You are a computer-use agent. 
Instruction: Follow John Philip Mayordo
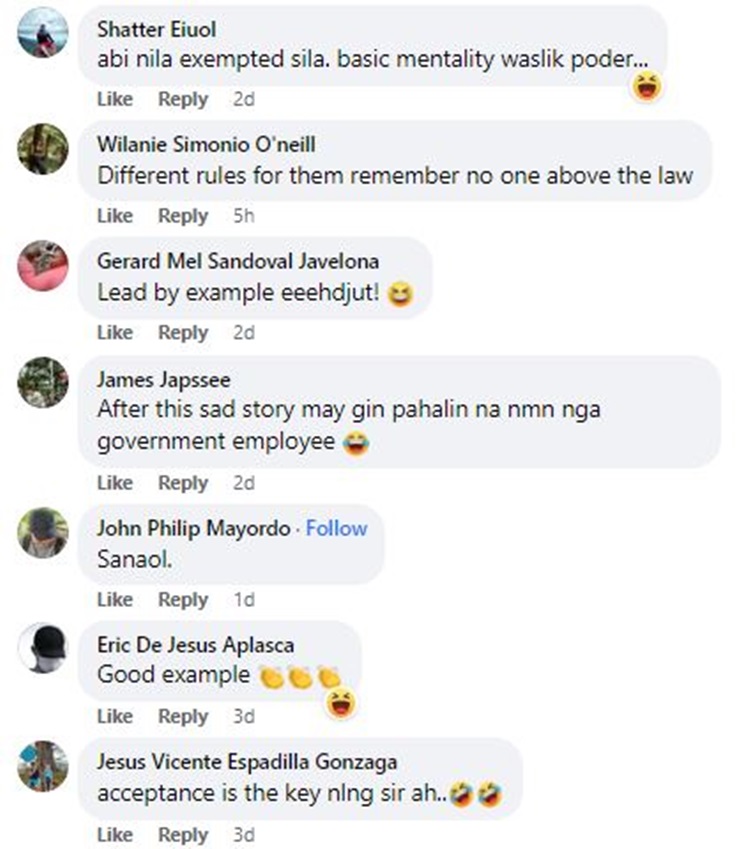click(336, 528)
